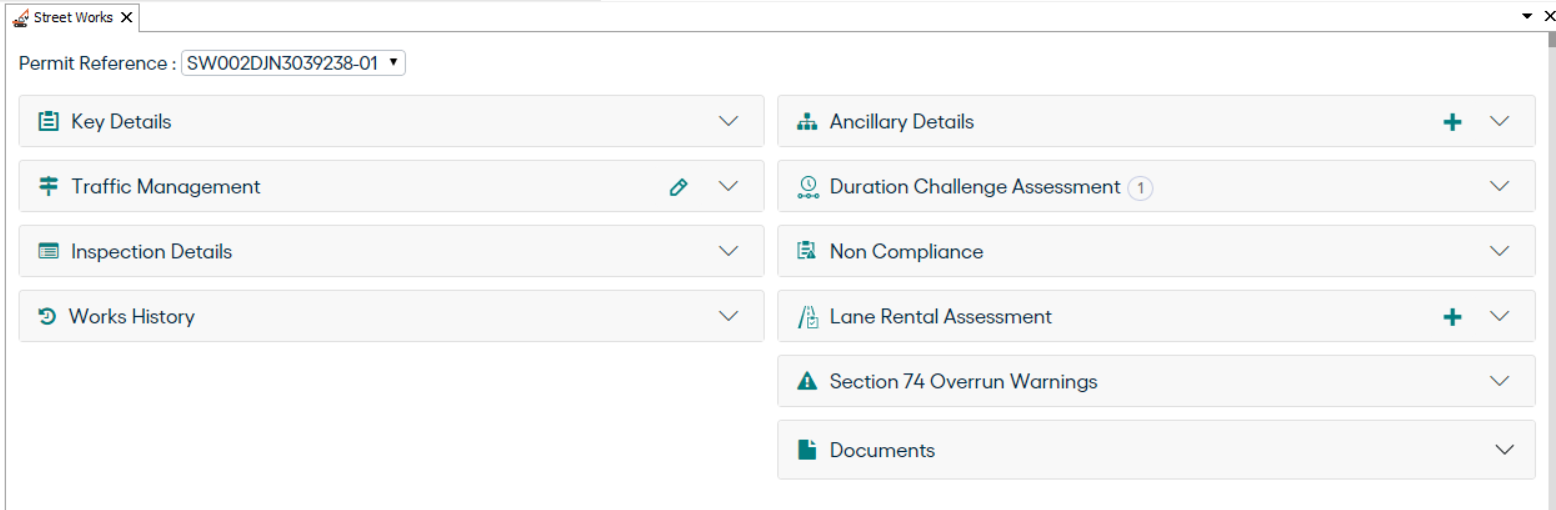
Task: Expand the Documents section chevron
Action: tap(1504, 450)
